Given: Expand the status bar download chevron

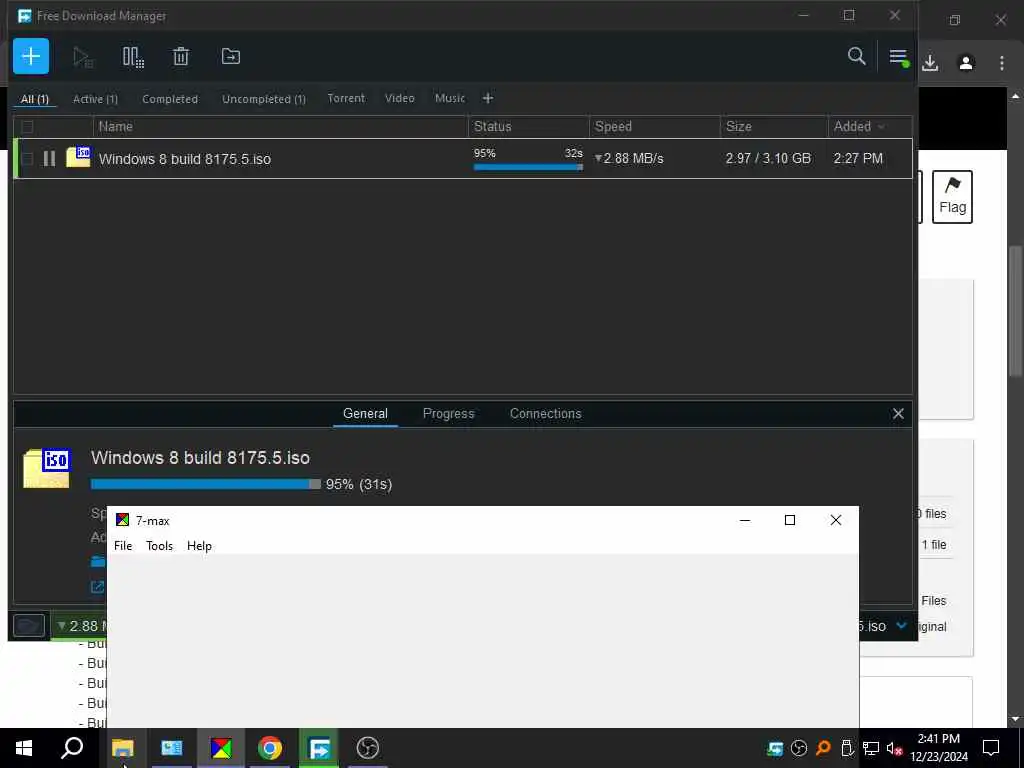Looking at the screenshot, I should (x=901, y=626).
